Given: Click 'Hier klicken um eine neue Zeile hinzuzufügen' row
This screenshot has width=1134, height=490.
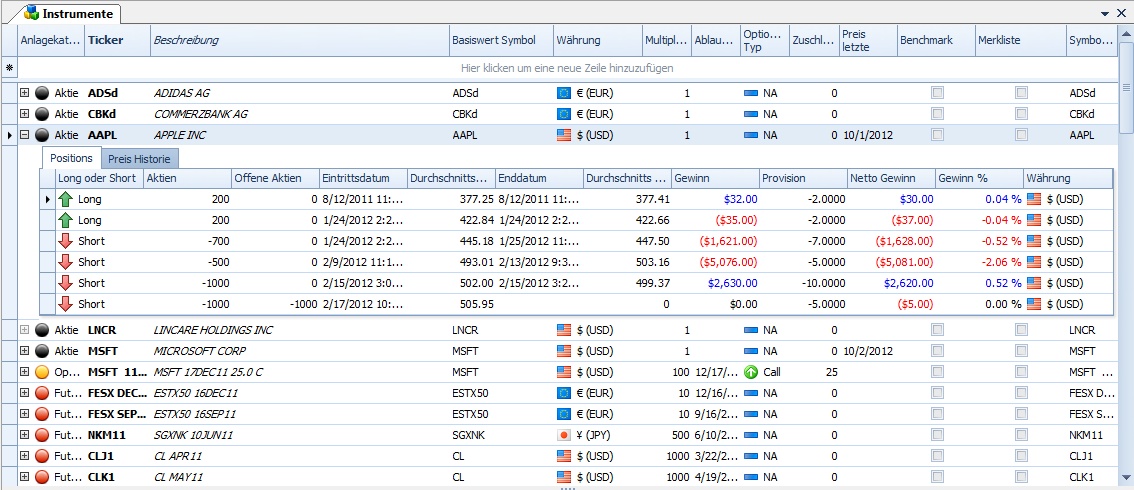Looking at the screenshot, I should (x=567, y=68).
